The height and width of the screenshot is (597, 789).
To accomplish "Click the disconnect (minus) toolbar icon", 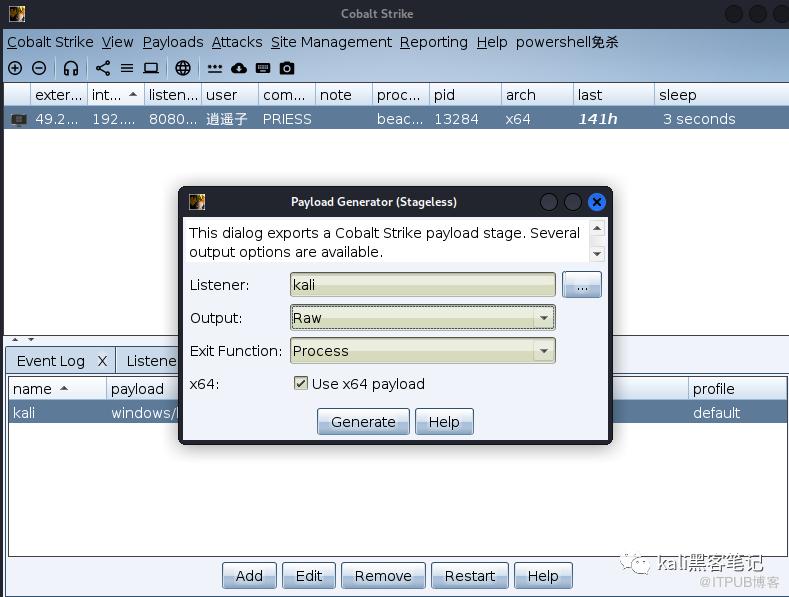I will [39, 68].
